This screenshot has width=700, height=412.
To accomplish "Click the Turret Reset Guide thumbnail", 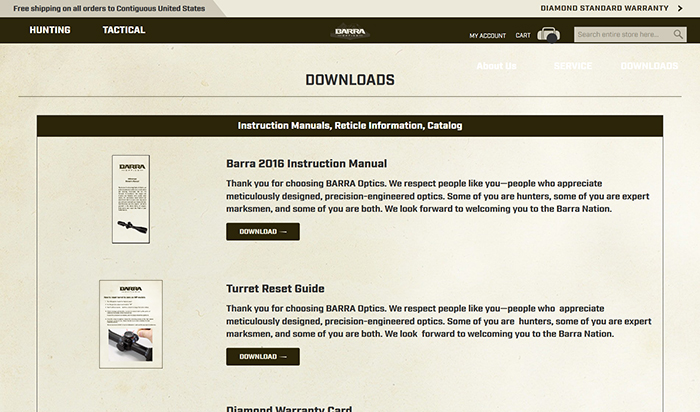I will tap(131, 324).
